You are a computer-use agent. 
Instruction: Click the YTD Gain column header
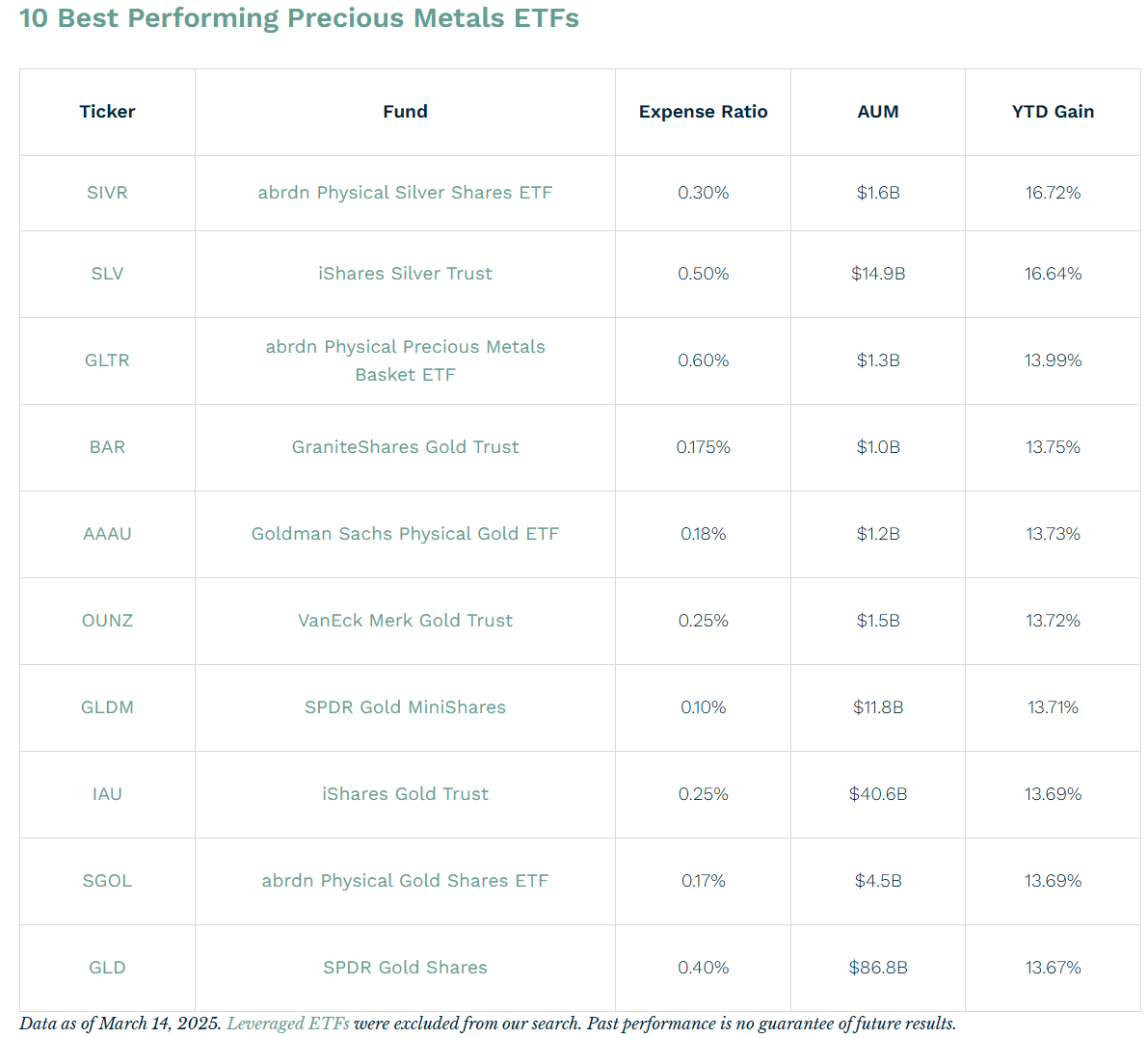pyautogui.click(x=1053, y=112)
